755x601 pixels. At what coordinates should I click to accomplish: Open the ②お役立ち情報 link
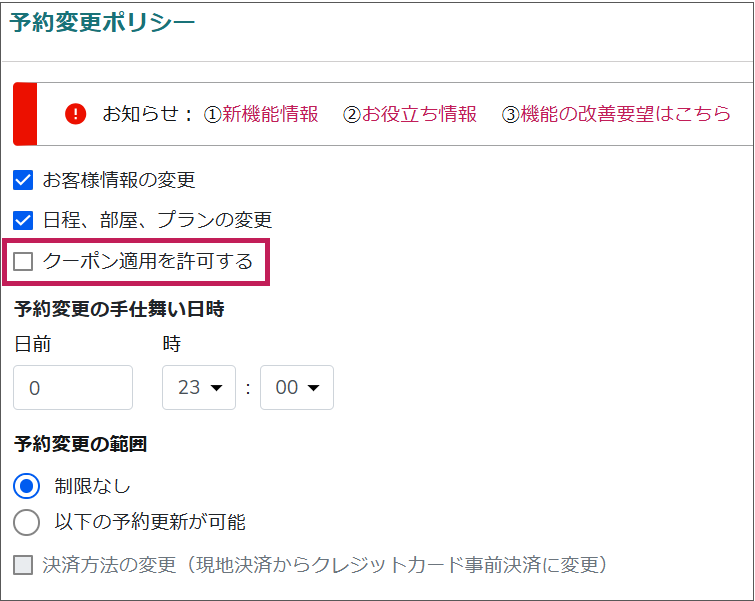tap(410, 114)
